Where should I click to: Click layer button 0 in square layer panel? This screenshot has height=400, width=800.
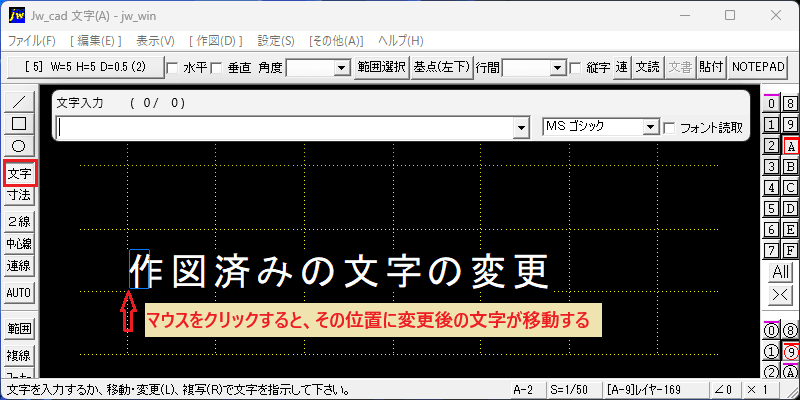tap(772, 104)
